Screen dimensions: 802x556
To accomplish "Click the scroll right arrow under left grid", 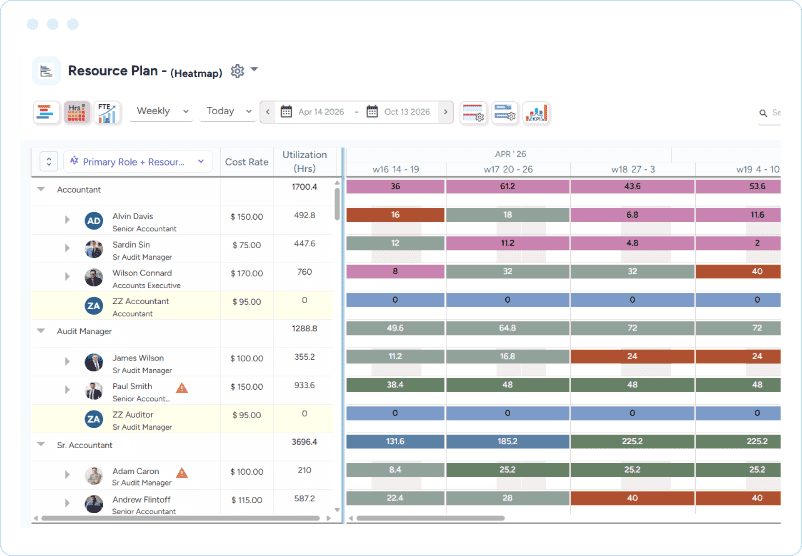I will (328, 518).
